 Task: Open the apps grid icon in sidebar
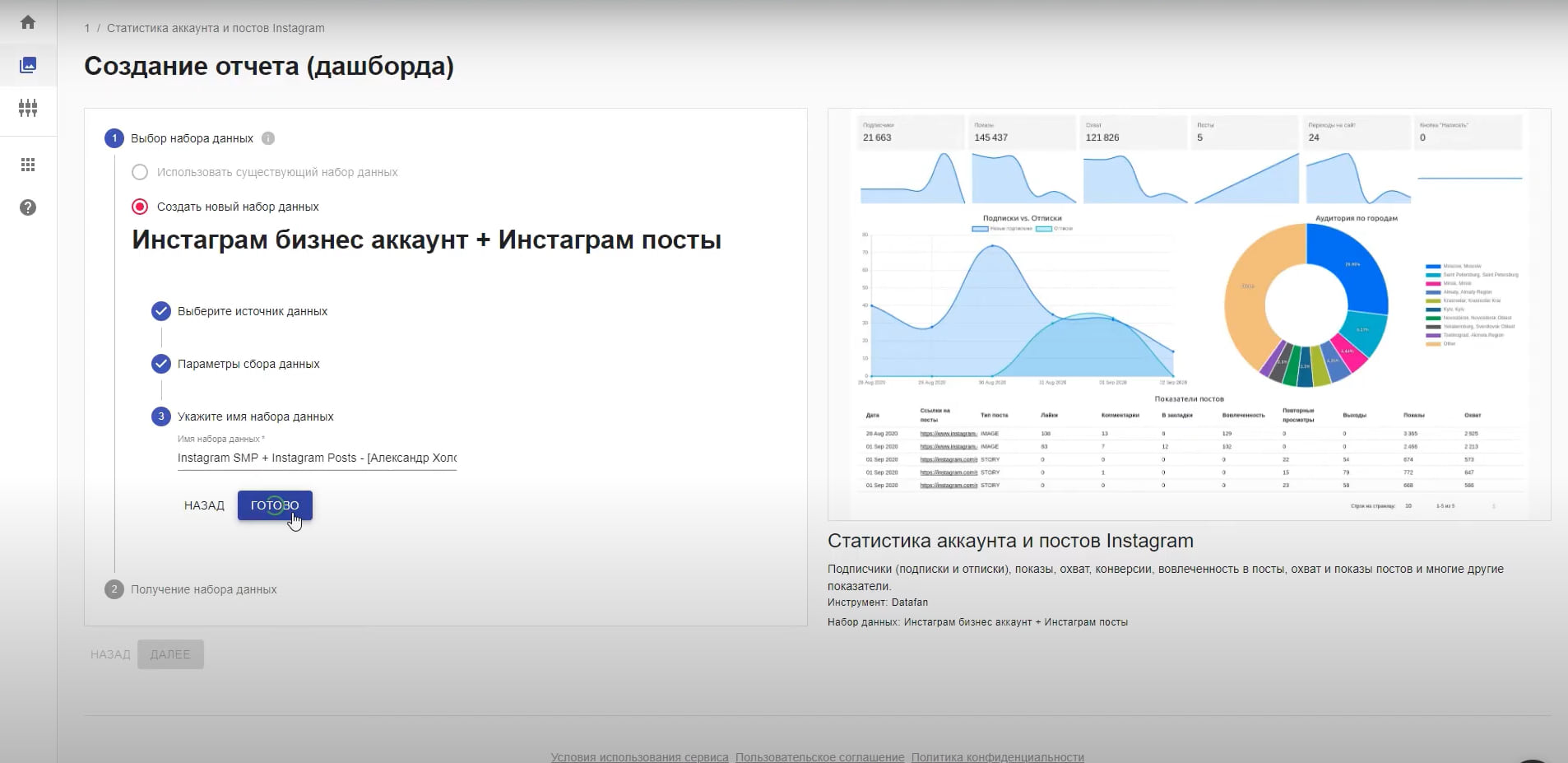[28, 165]
